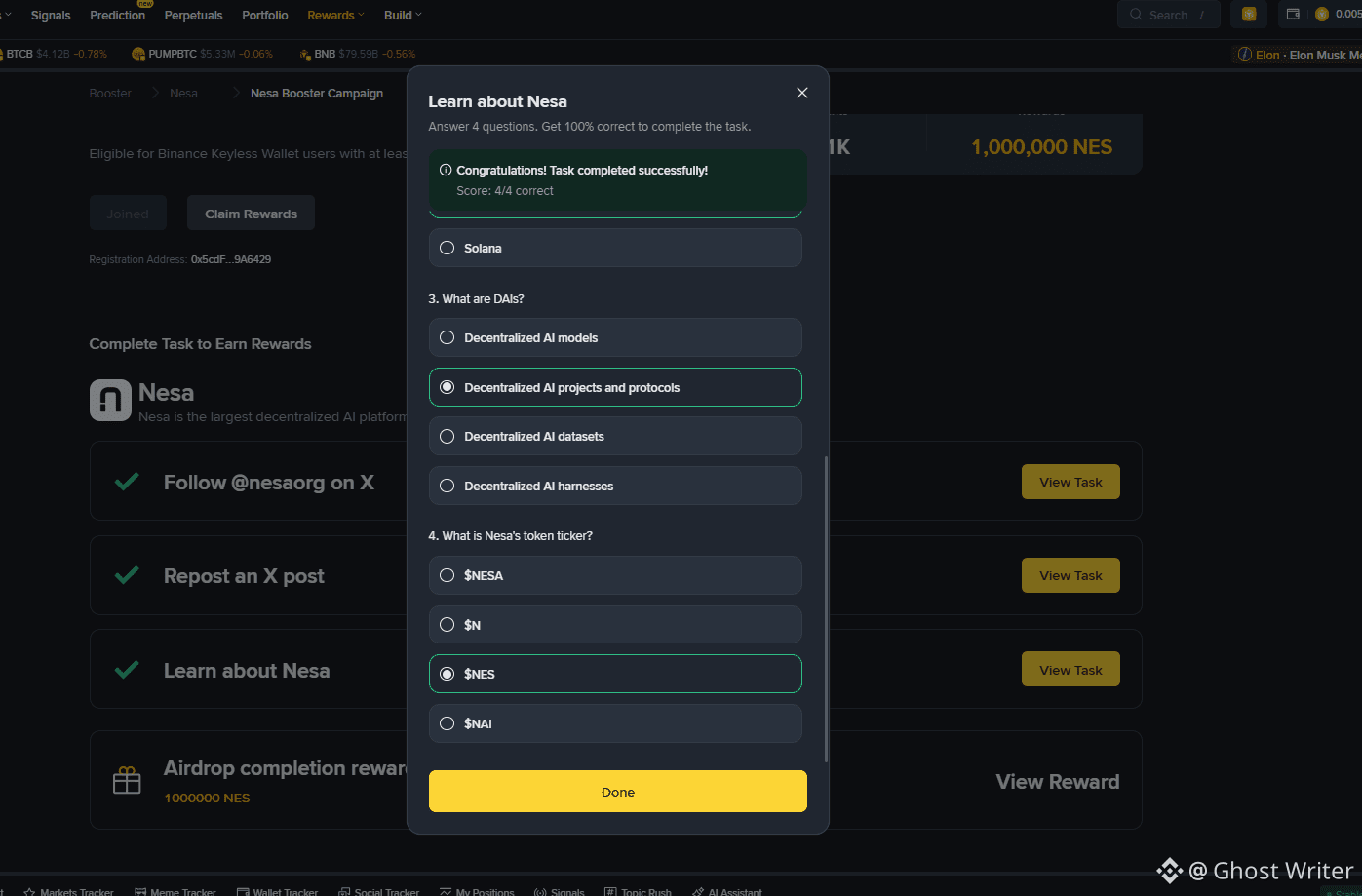
Task: Open the wallet icon in the top bar
Action: (1293, 15)
